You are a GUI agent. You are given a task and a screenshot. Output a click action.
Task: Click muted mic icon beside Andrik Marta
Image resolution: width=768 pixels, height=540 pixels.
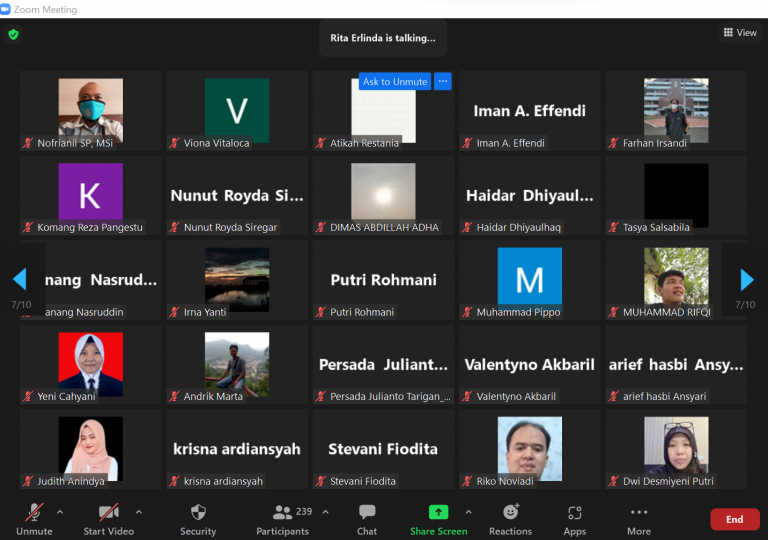click(174, 396)
